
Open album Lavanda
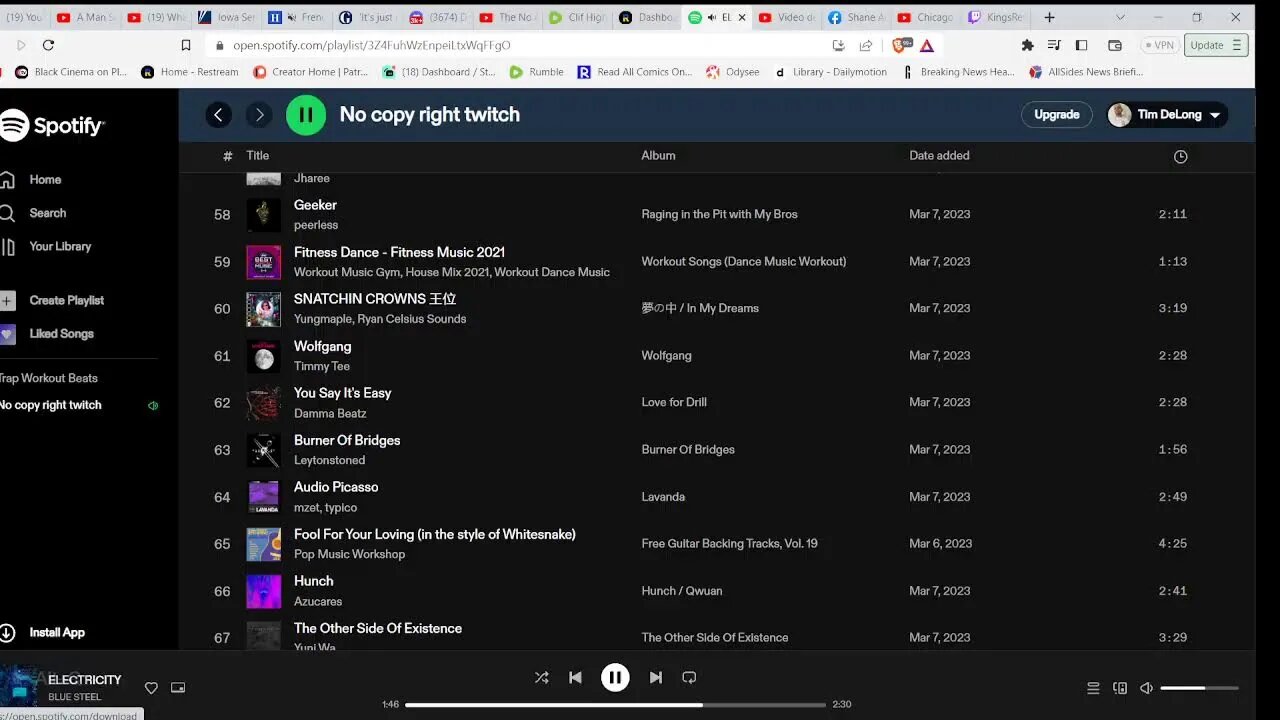pyautogui.click(x=663, y=497)
